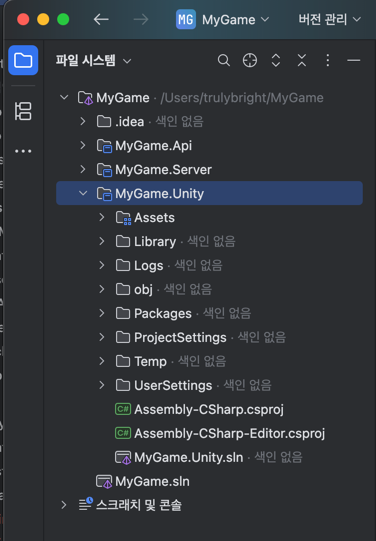Image resolution: width=376 pixels, height=541 pixels.
Task: Click Assembly-CSharp.csproj C# file icon
Action: pyautogui.click(x=123, y=410)
